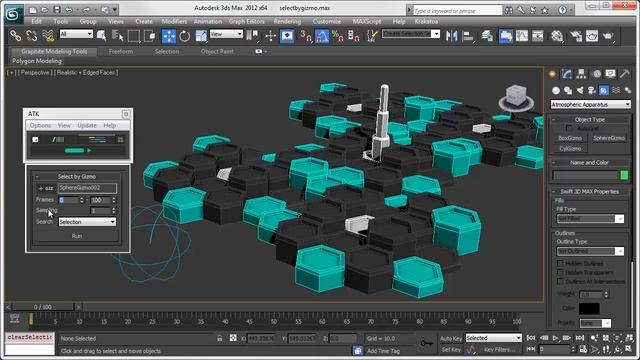Toggle the Angle Snap icon
This screenshot has width=640, height=360.
pyautogui.click(x=322, y=36)
